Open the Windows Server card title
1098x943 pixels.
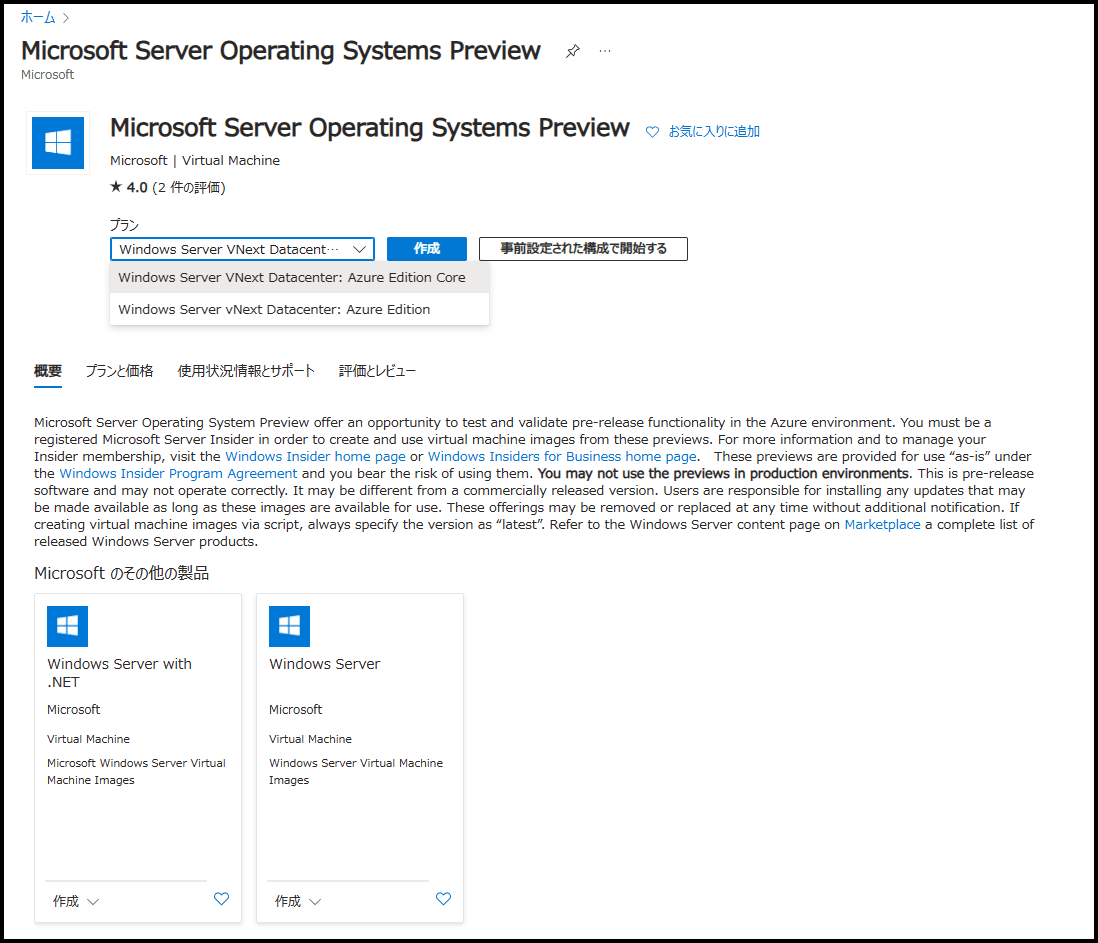pyautogui.click(x=324, y=664)
